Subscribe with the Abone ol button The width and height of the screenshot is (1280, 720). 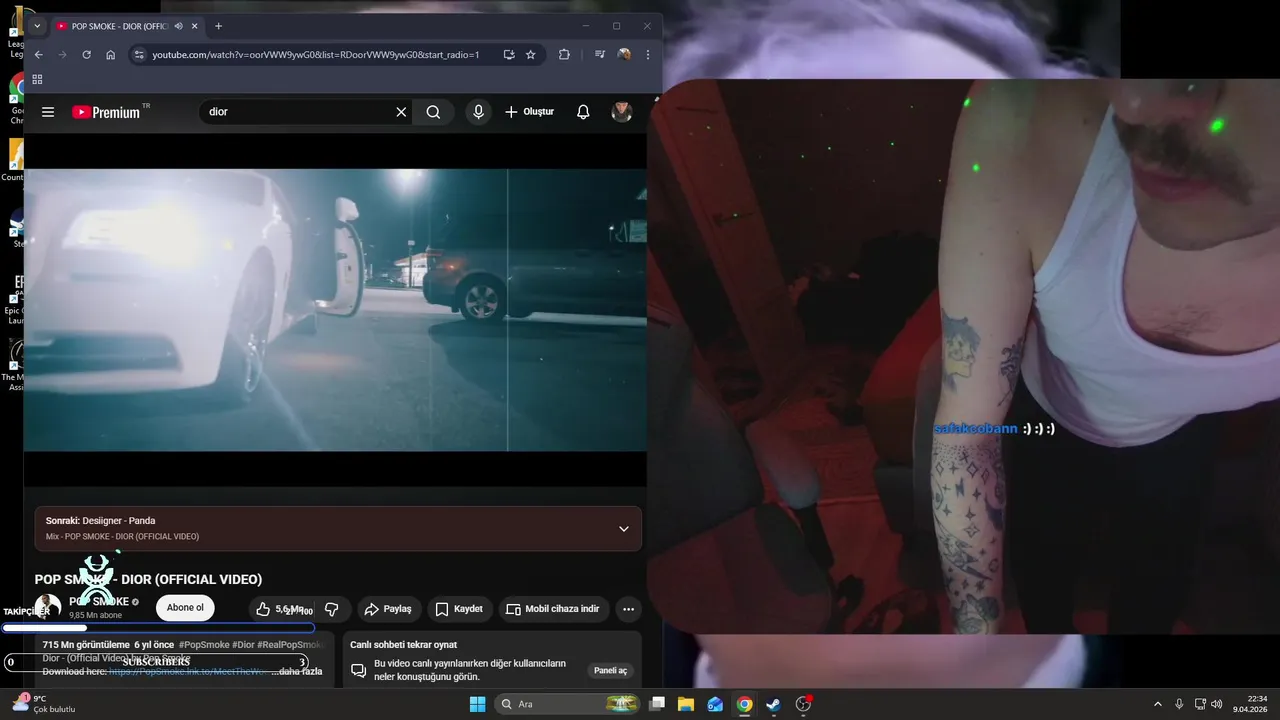click(185, 608)
